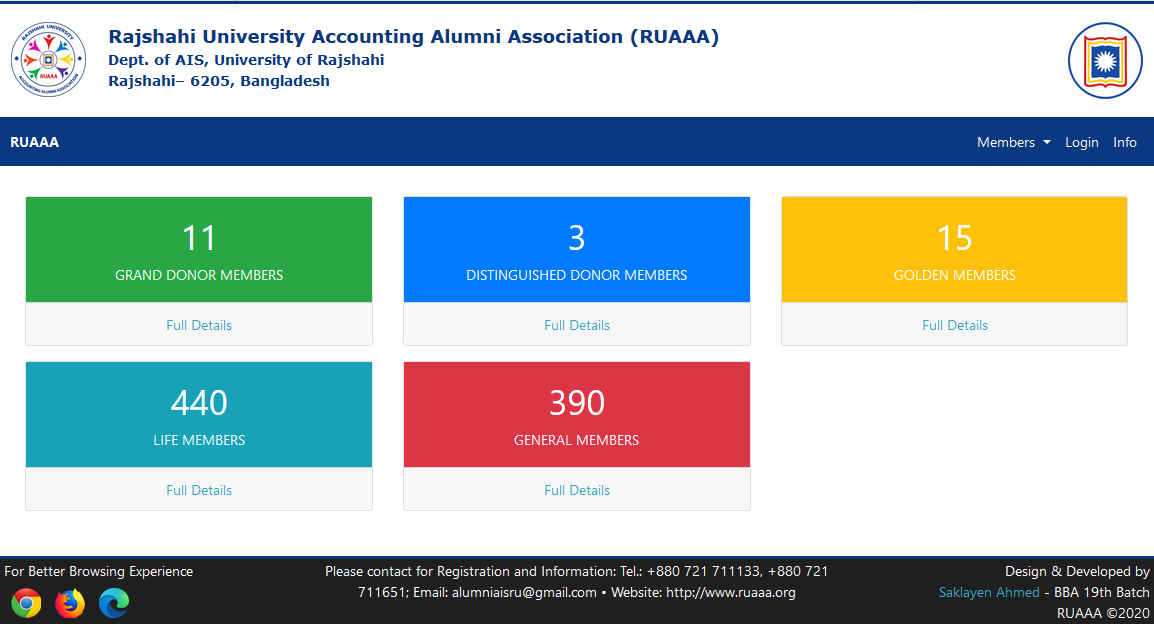The image size is (1154, 624).
Task: Click the RUAAA alumni association logo
Action: coord(42,60)
